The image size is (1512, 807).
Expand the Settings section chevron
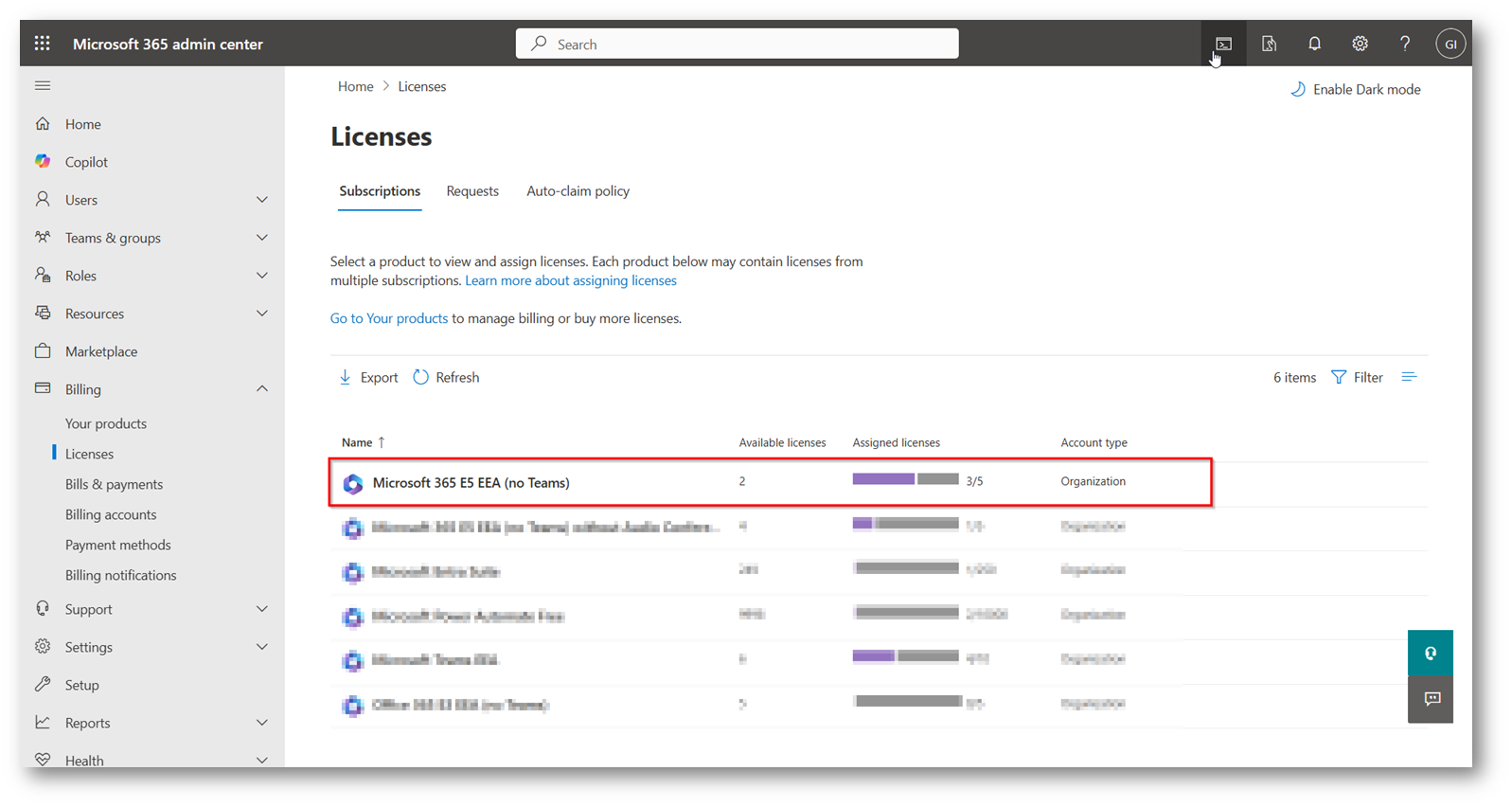(262, 647)
